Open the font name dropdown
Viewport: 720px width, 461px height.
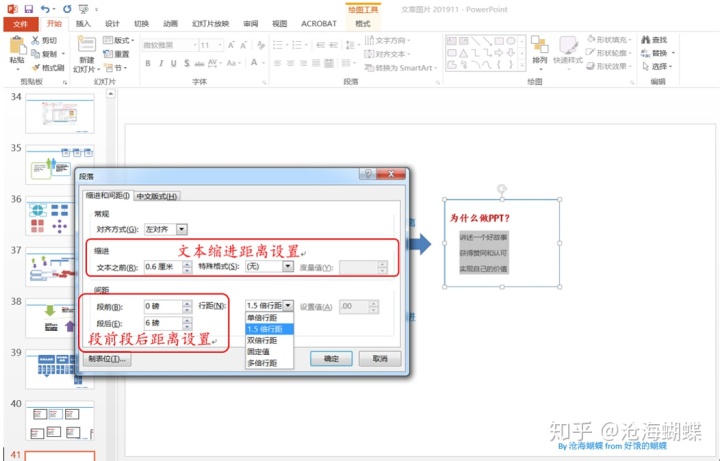(195, 45)
